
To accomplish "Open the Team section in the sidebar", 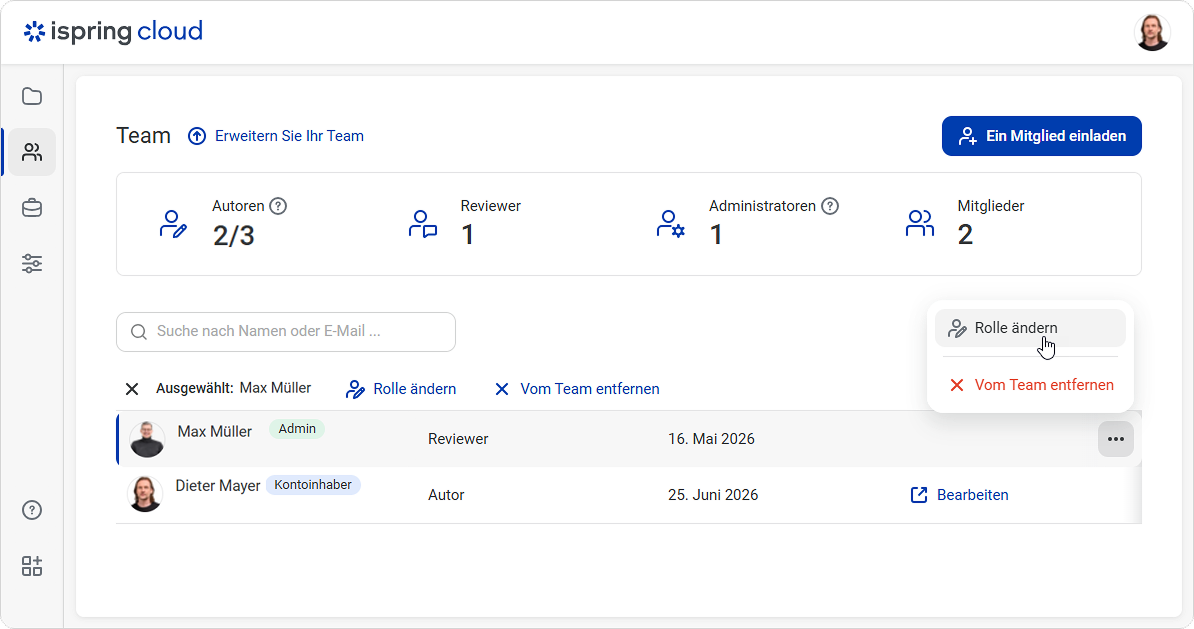I will 32,152.
